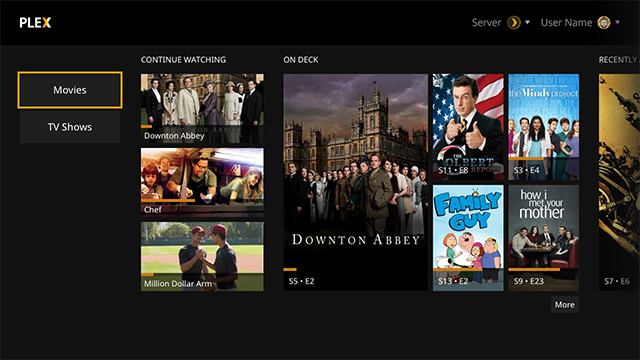Click the Server label text
640x360 pixels.
coord(486,22)
